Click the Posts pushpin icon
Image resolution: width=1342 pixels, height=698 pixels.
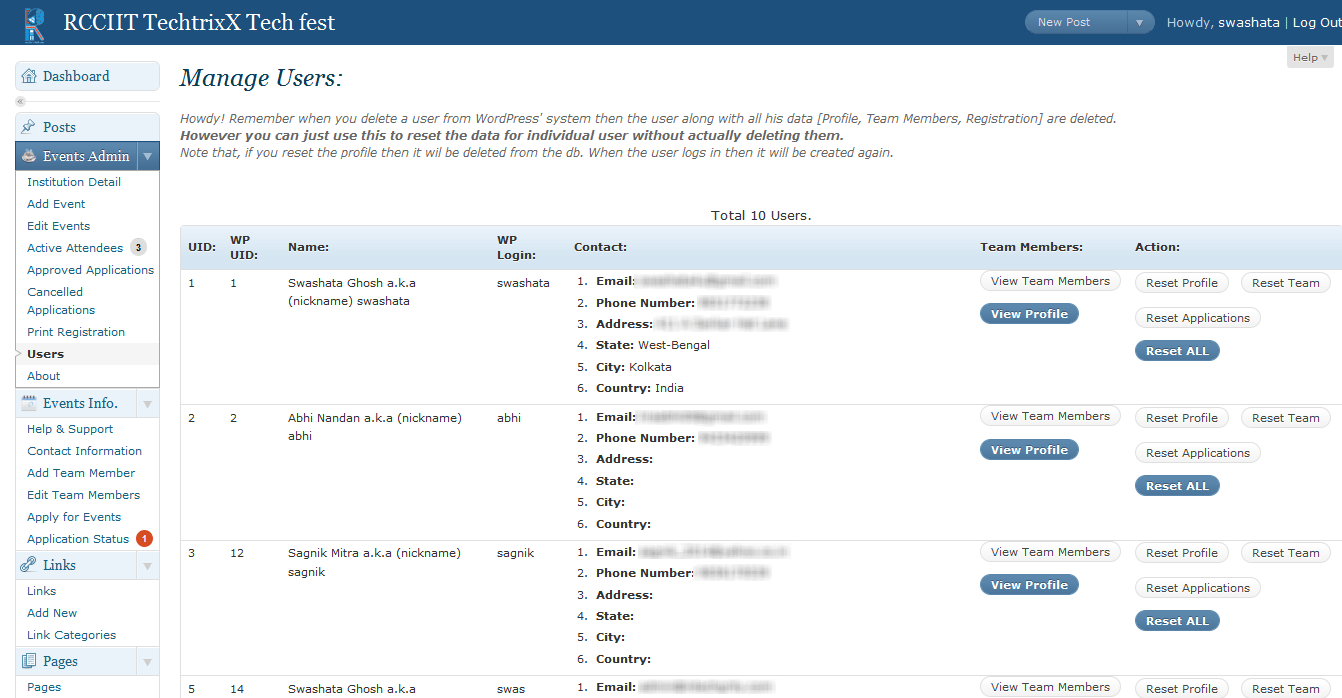pos(29,127)
